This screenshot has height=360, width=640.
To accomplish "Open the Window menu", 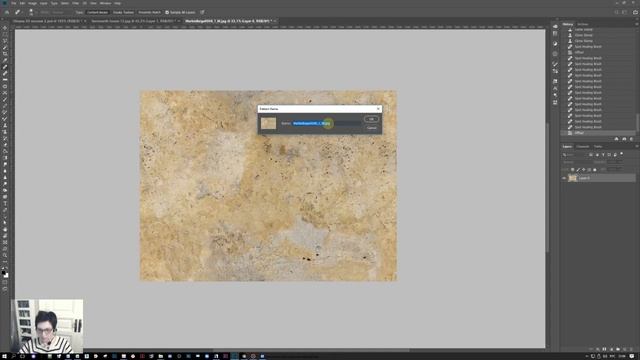I will click(x=105, y=3).
